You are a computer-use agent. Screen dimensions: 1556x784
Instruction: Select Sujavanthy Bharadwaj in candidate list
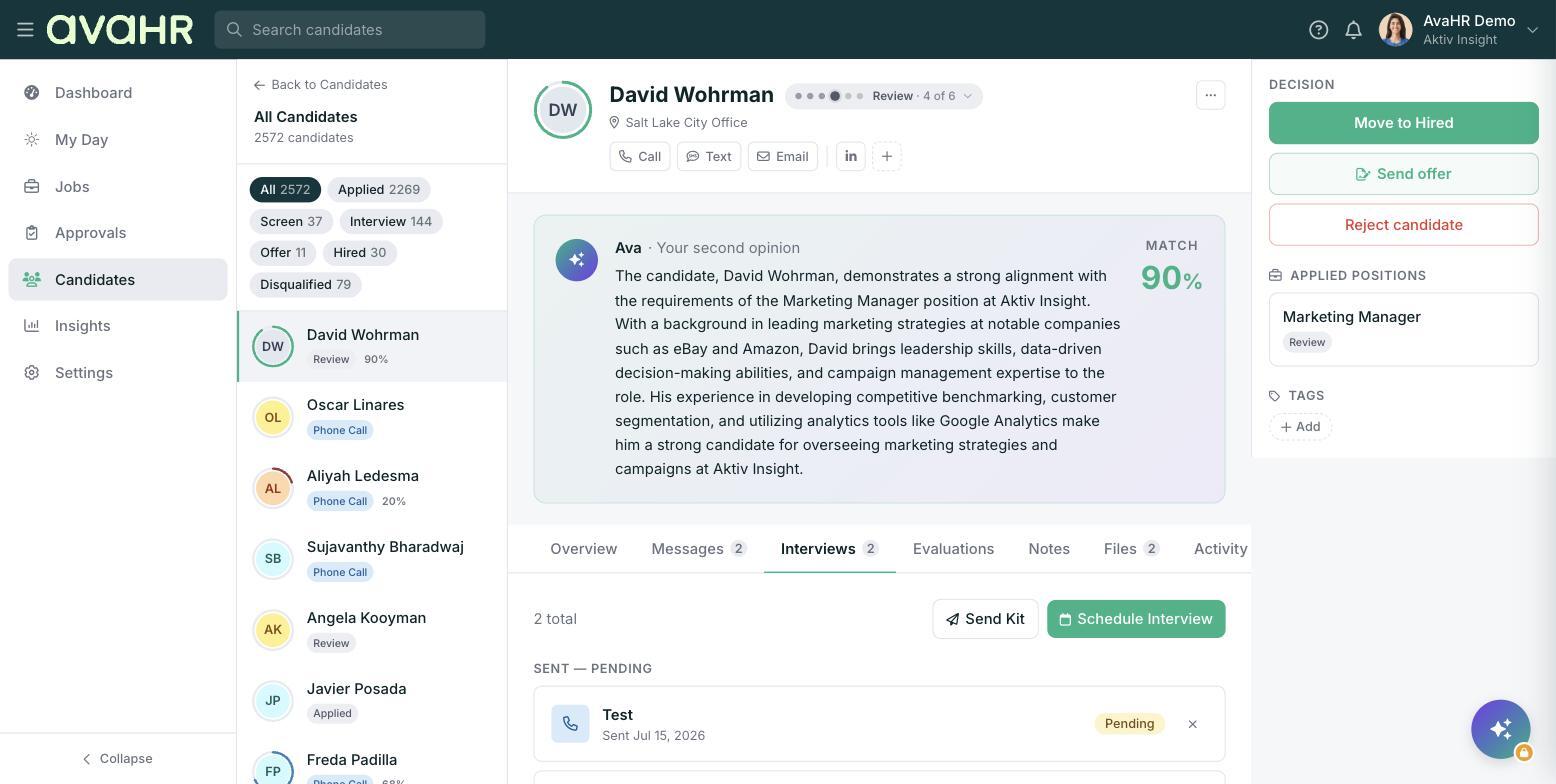point(372,559)
